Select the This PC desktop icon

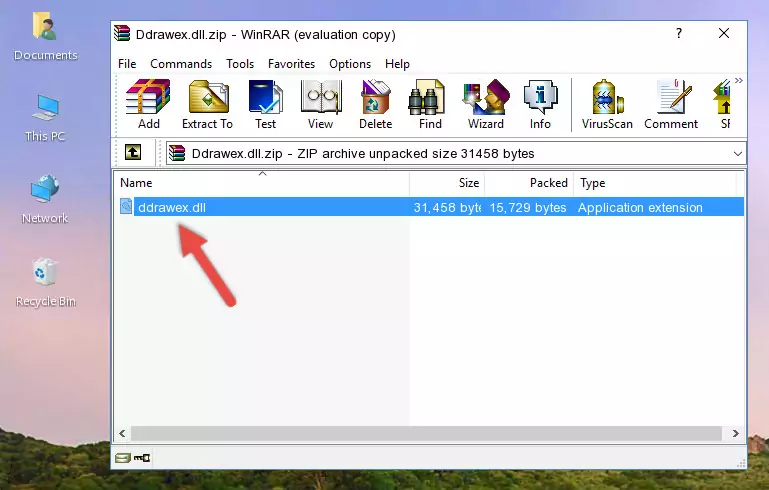(45, 118)
